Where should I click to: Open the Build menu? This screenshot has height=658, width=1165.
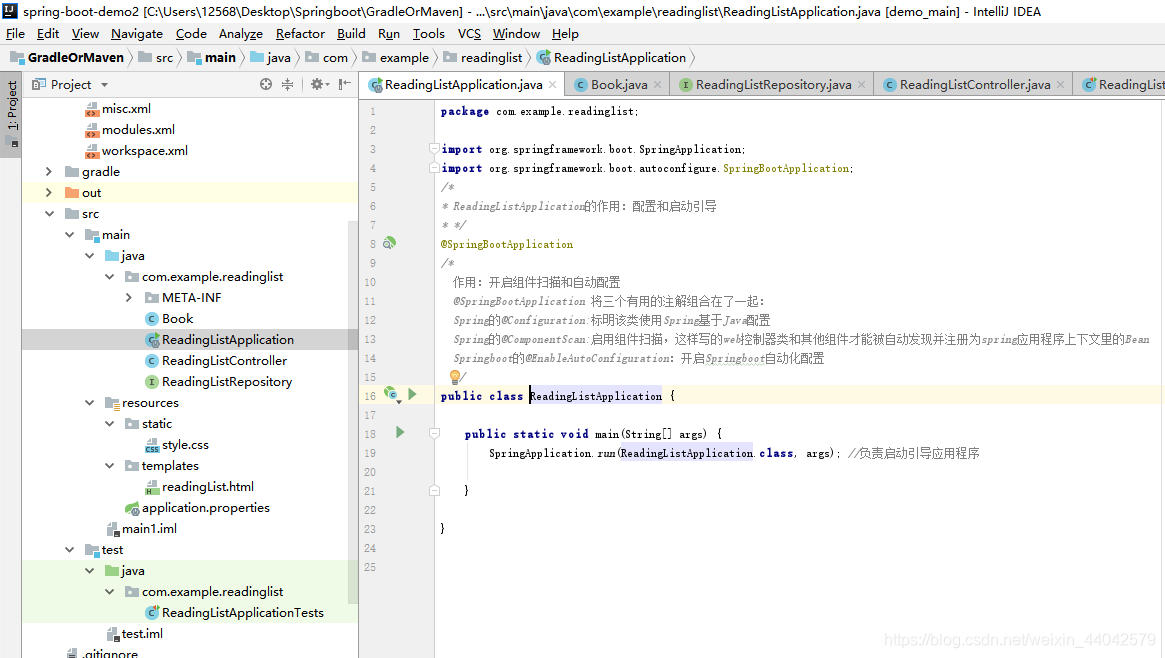coord(351,33)
